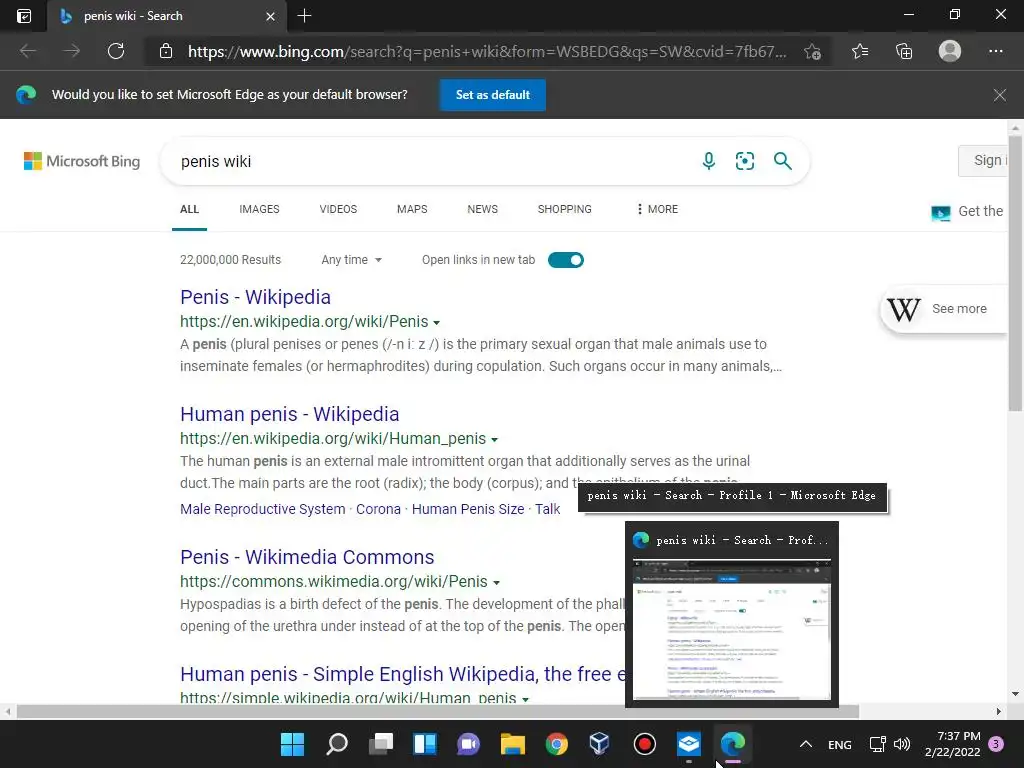This screenshot has height=768, width=1024.
Task: Open a new tab with plus
Action: [304, 16]
